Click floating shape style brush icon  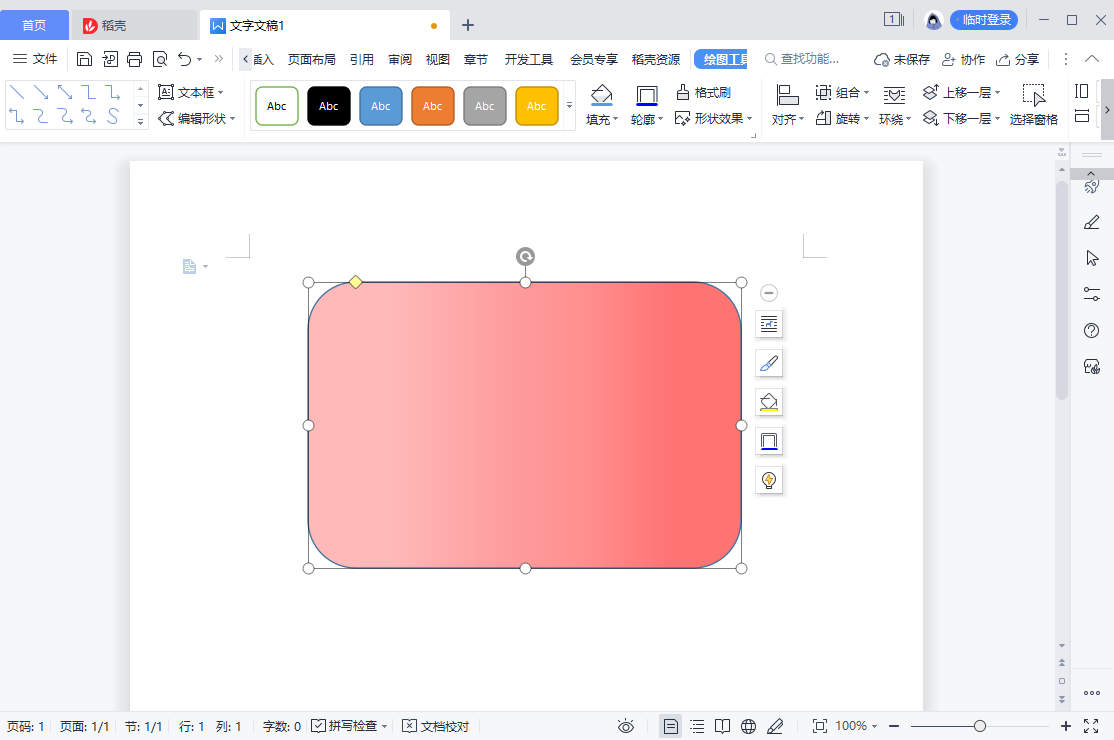769,364
